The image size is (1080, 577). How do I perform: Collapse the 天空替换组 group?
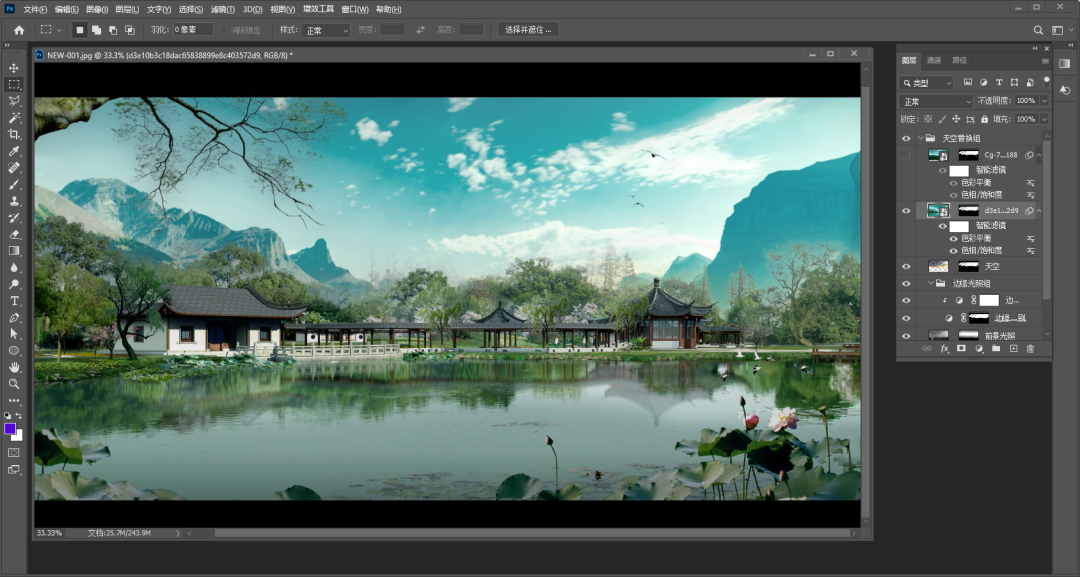pyautogui.click(x=920, y=138)
